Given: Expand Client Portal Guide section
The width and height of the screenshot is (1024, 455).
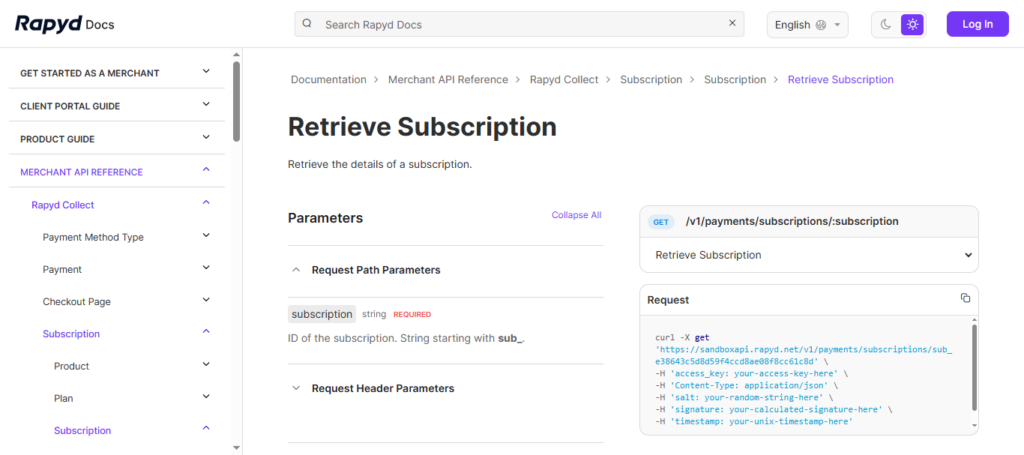Looking at the screenshot, I should [206, 104].
